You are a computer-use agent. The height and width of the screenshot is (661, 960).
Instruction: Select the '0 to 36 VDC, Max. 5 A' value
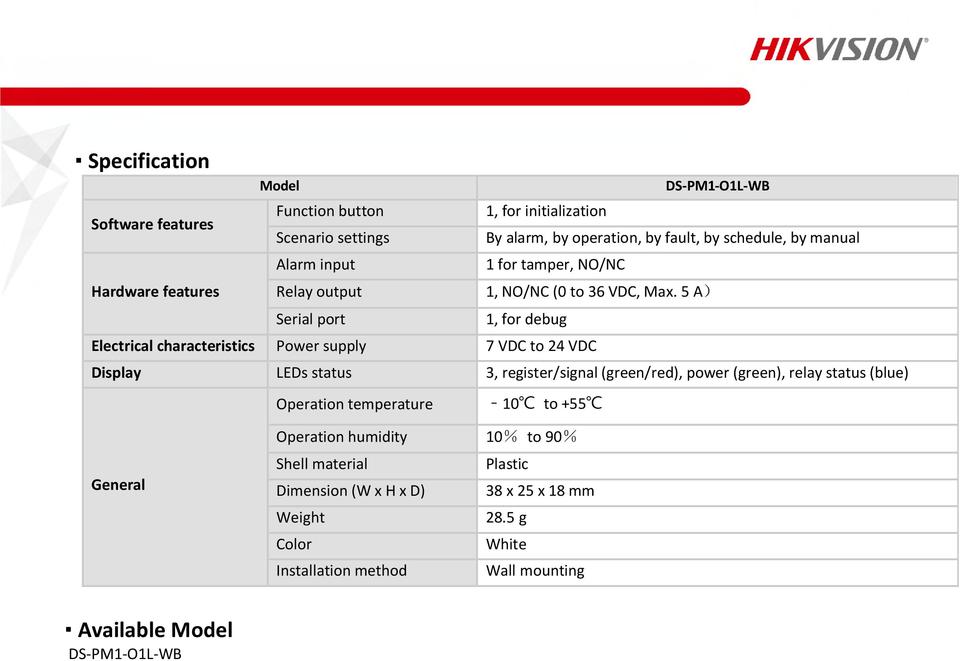pos(599,292)
